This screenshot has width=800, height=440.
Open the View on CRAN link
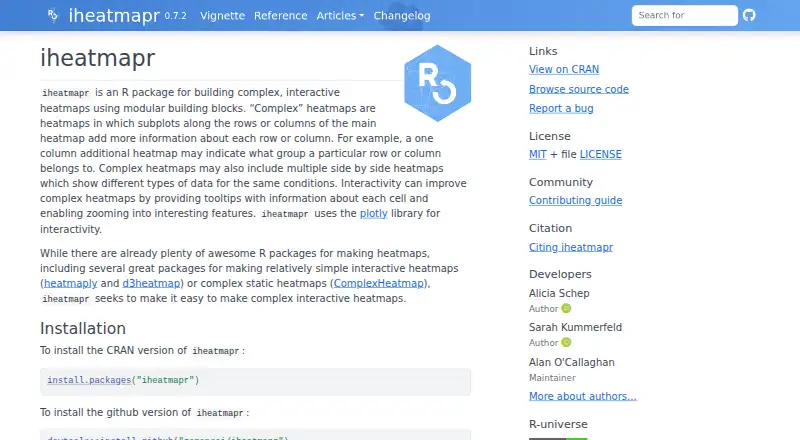564,69
